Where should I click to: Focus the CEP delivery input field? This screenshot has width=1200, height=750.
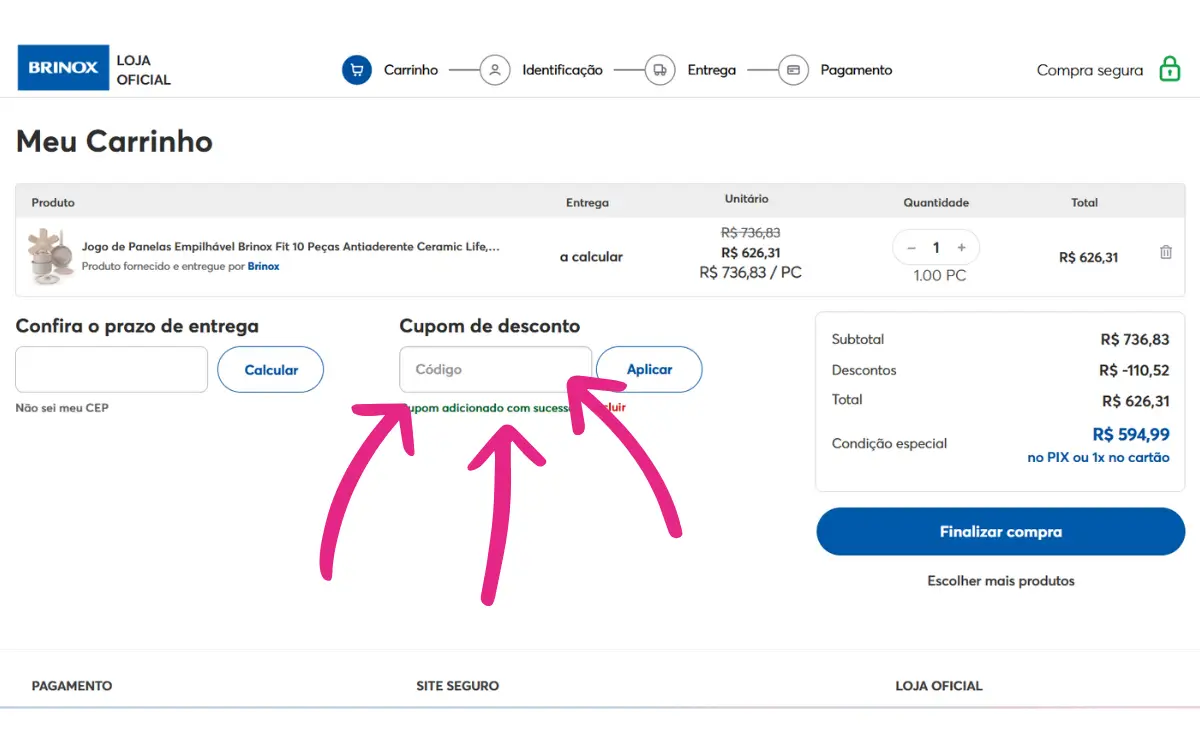112,369
